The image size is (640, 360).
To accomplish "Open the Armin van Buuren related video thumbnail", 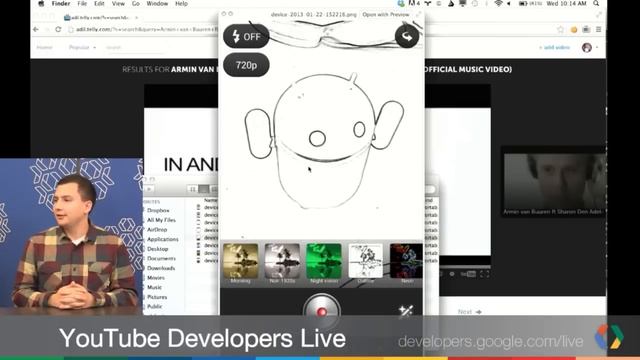I will (x=554, y=182).
